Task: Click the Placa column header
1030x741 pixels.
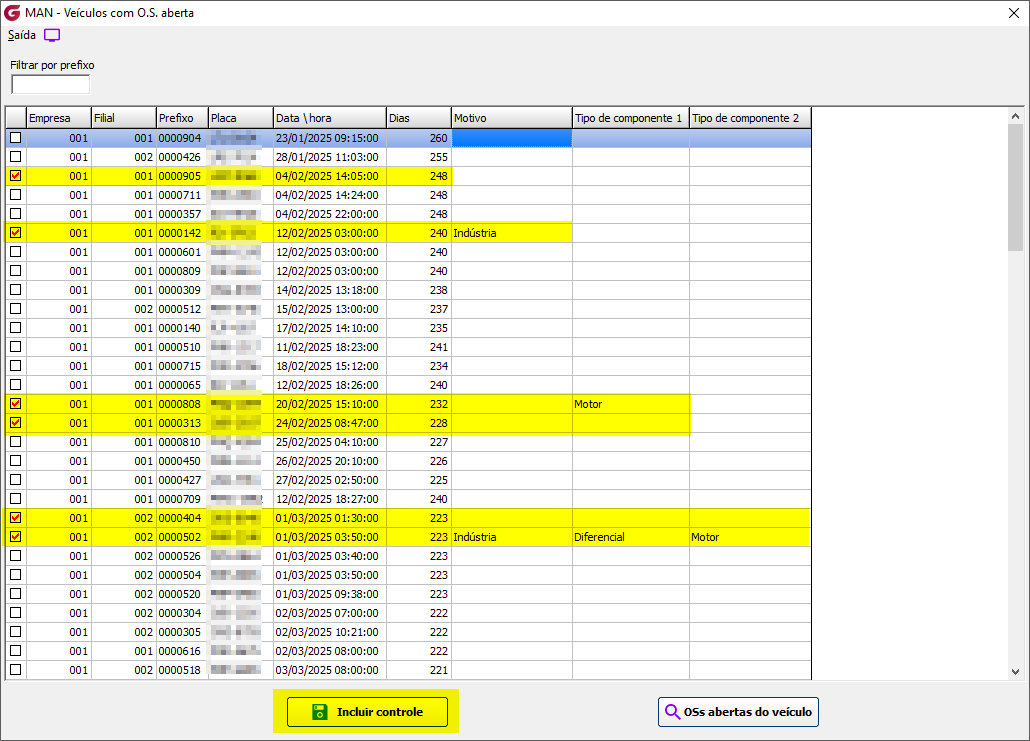Action: pyautogui.click(x=240, y=118)
